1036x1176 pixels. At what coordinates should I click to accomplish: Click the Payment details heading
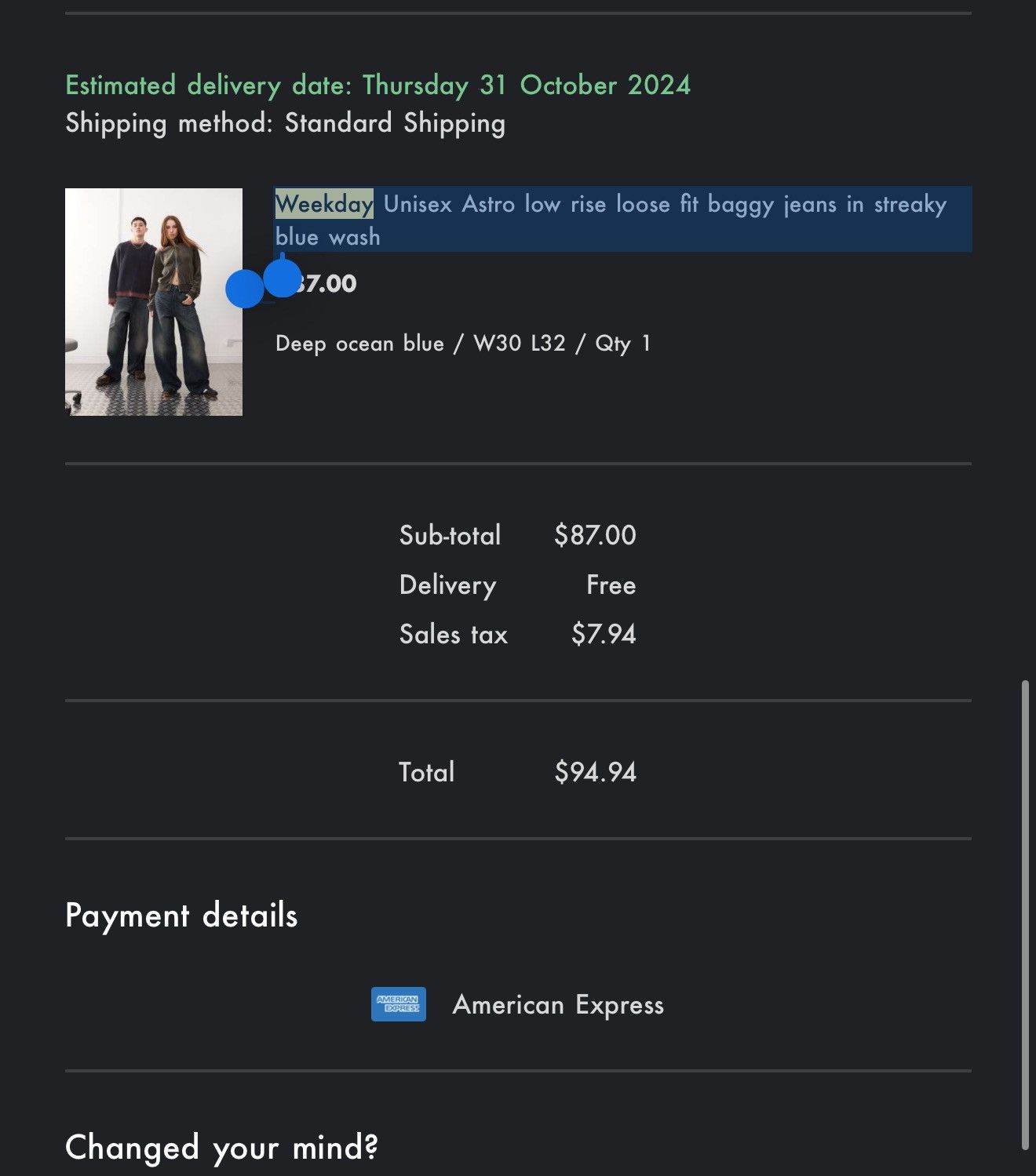click(x=181, y=916)
